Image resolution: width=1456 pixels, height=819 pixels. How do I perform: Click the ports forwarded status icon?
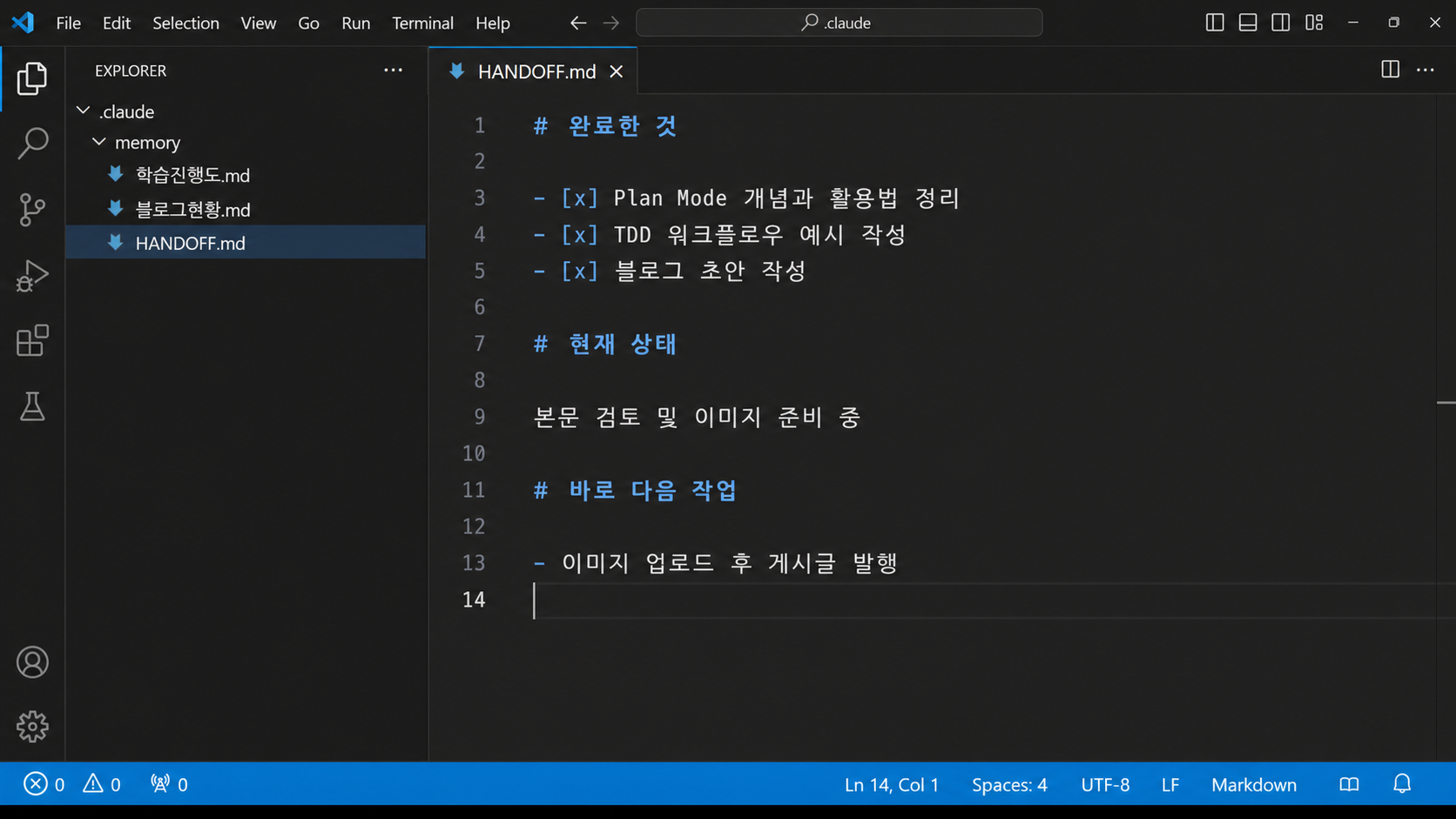point(169,784)
